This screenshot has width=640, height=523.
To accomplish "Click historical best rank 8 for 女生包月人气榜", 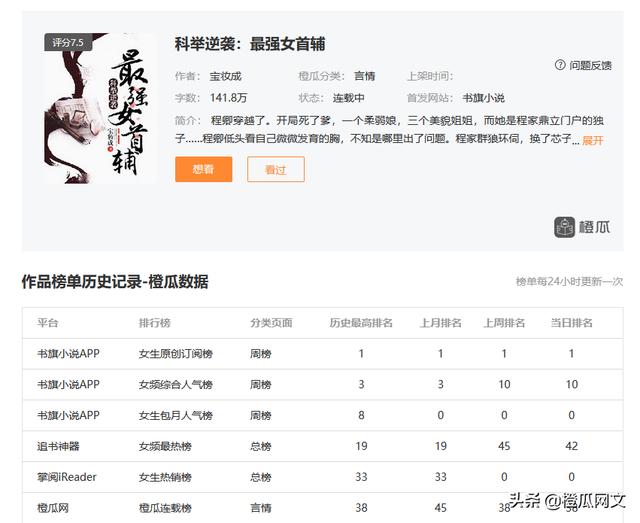I will 361,415.
